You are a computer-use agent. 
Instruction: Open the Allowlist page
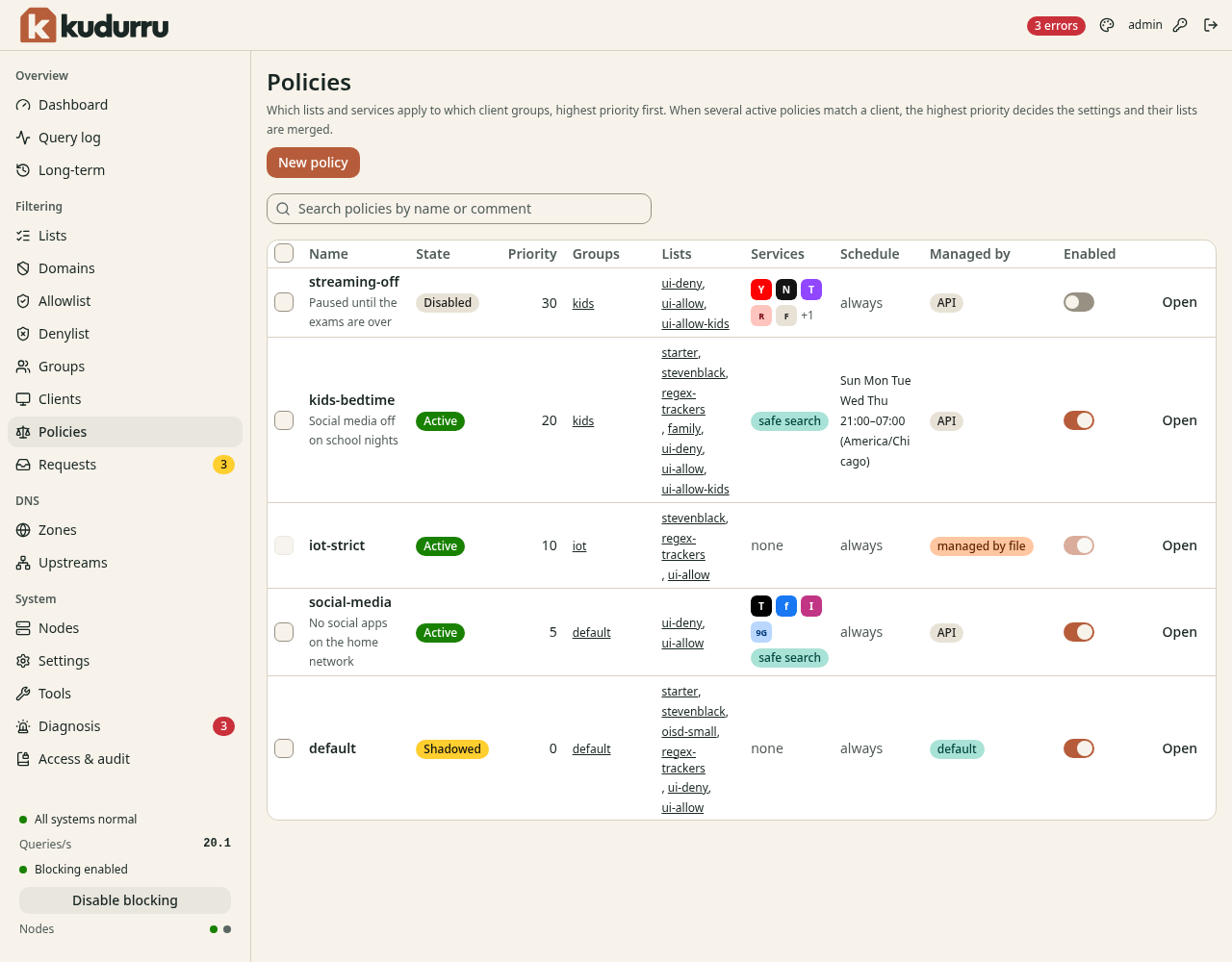coord(125,301)
